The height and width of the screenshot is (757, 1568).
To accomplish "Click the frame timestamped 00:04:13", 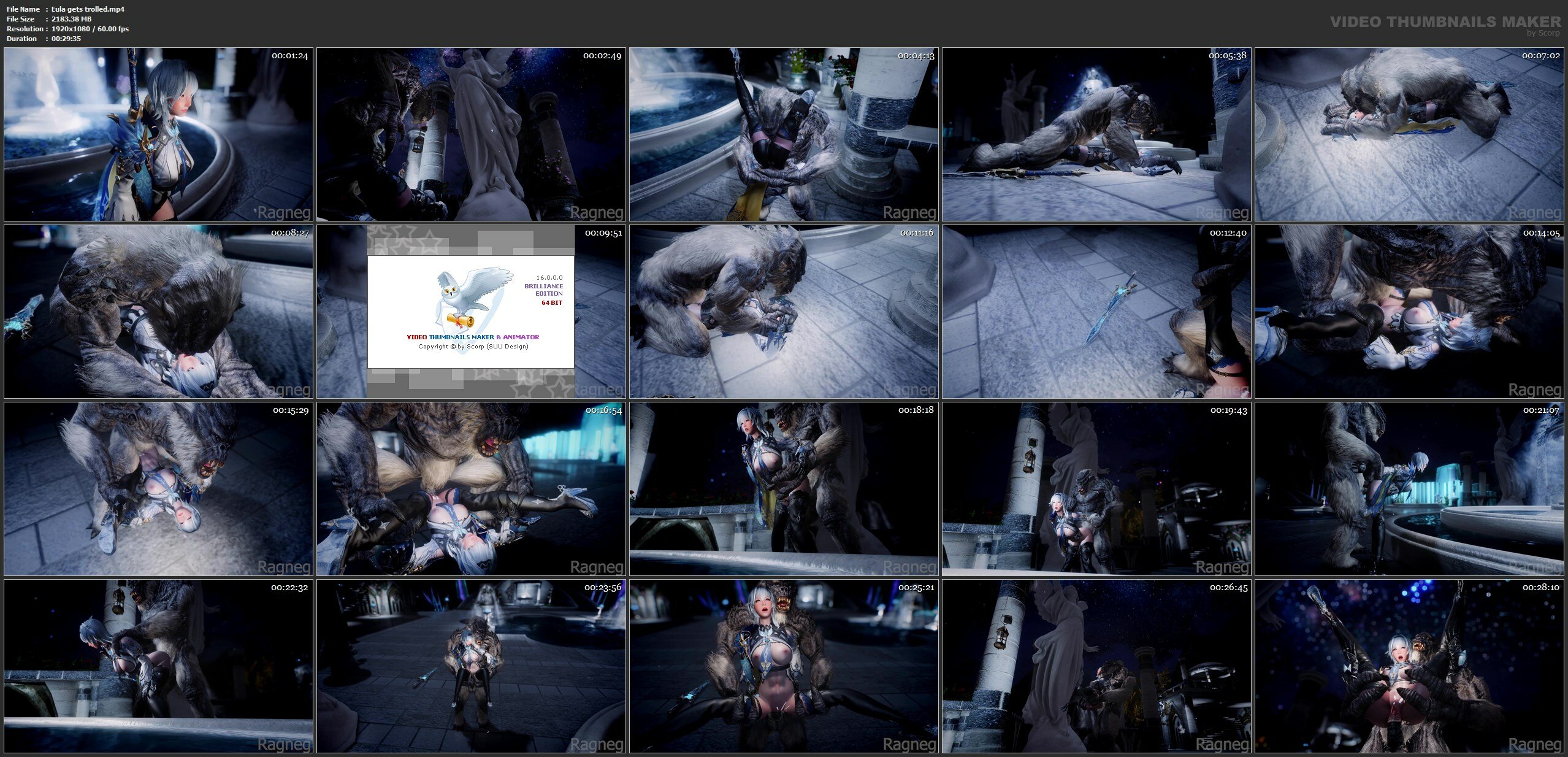I will click(x=784, y=134).
